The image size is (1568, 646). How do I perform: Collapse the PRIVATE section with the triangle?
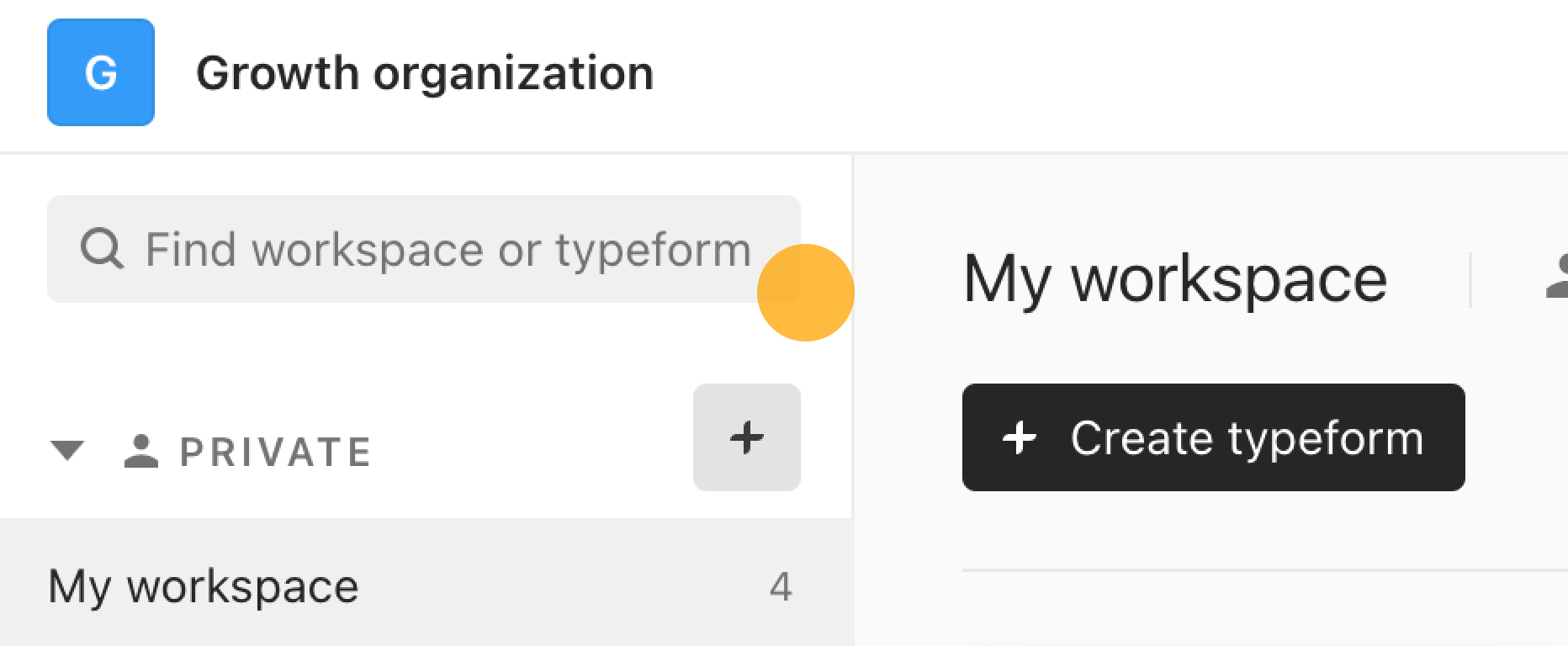point(67,451)
